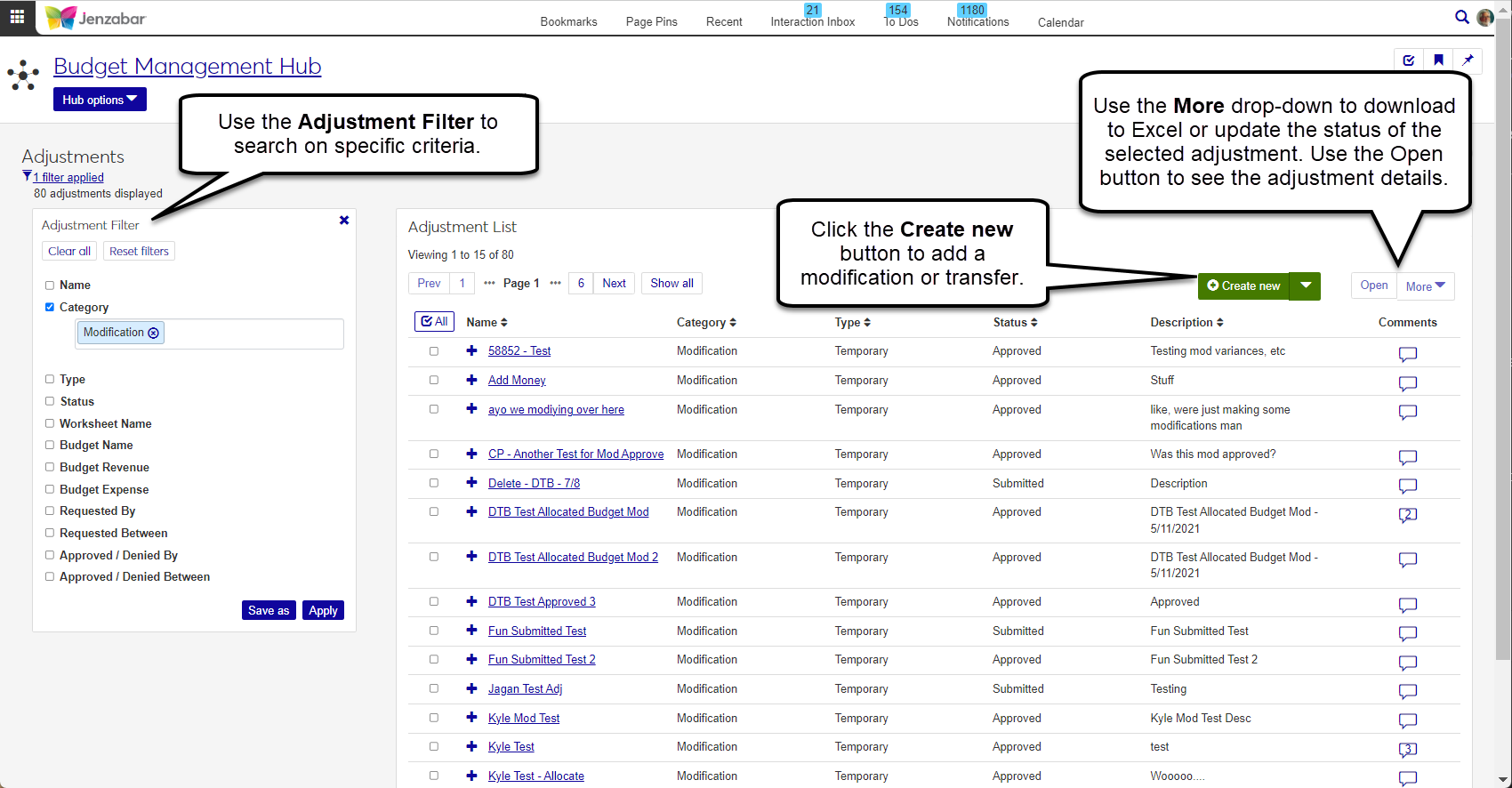The image size is (1512, 788).
Task: Open comments icon for Kyle Test row
Action: [1407, 749]
